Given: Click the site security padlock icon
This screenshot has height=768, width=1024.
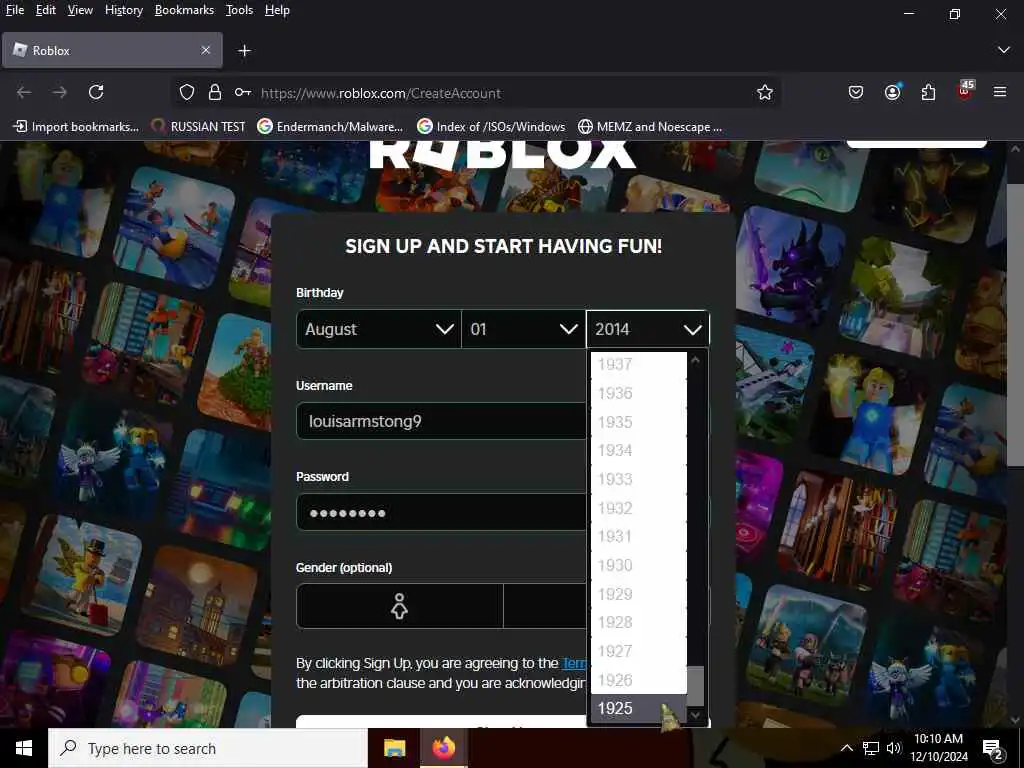Looking at the screenshot, I should point(215,93).
